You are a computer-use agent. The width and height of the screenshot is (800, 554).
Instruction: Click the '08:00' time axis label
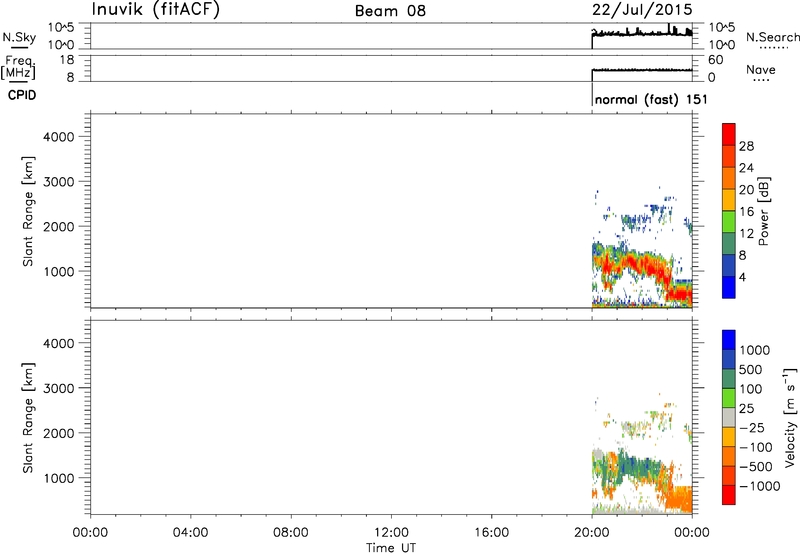tap(291, 533)
